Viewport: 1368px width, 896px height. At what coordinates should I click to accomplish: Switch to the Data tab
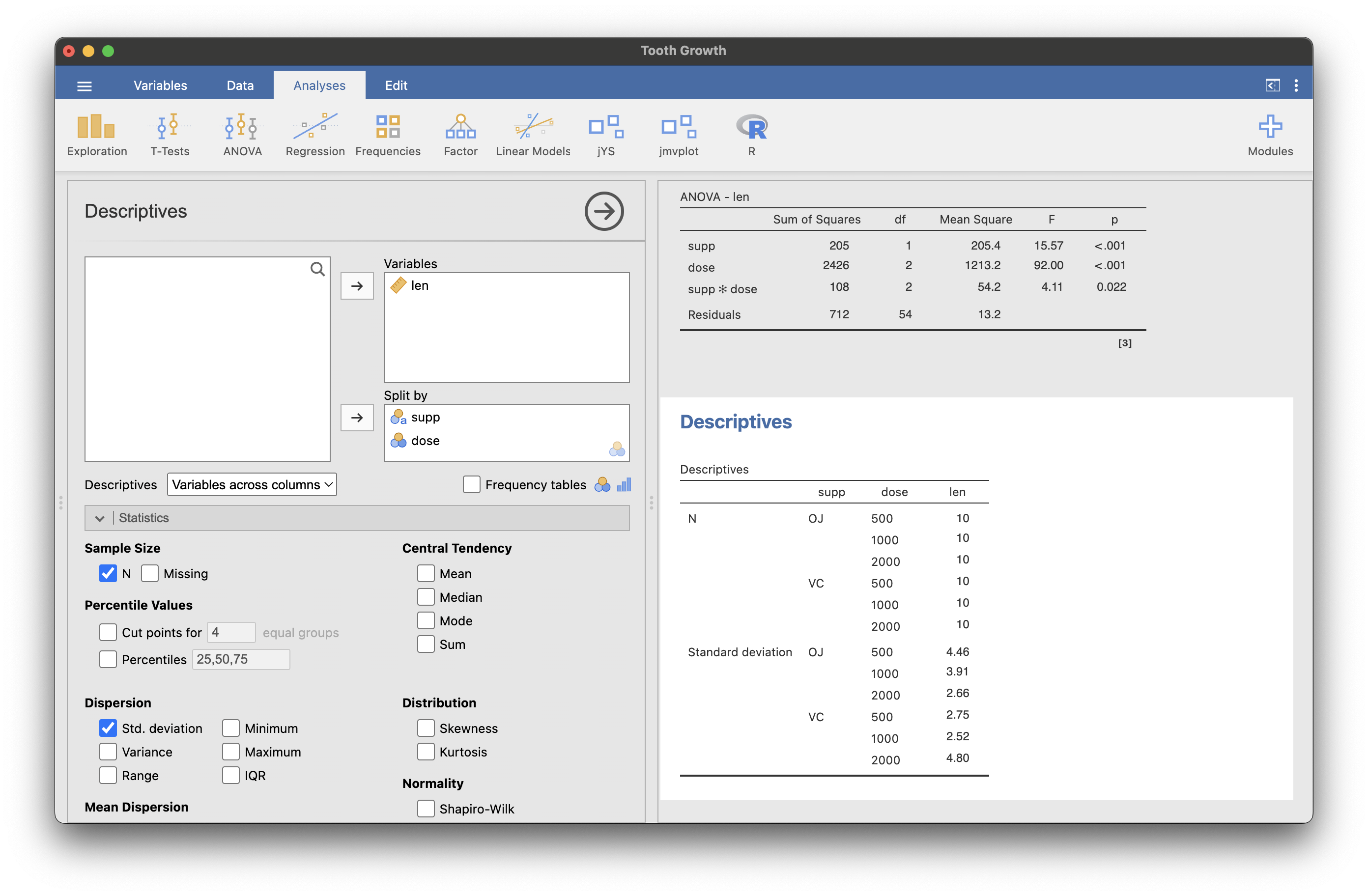click(240, 85)
